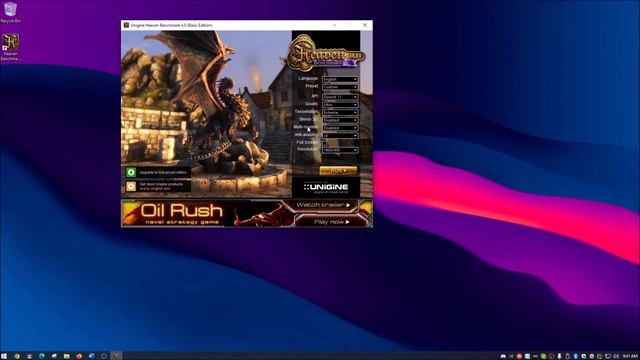Screen dimensions: 640x360
Task: Open the Upgrade to Advanced edition link
Action: 163,172
